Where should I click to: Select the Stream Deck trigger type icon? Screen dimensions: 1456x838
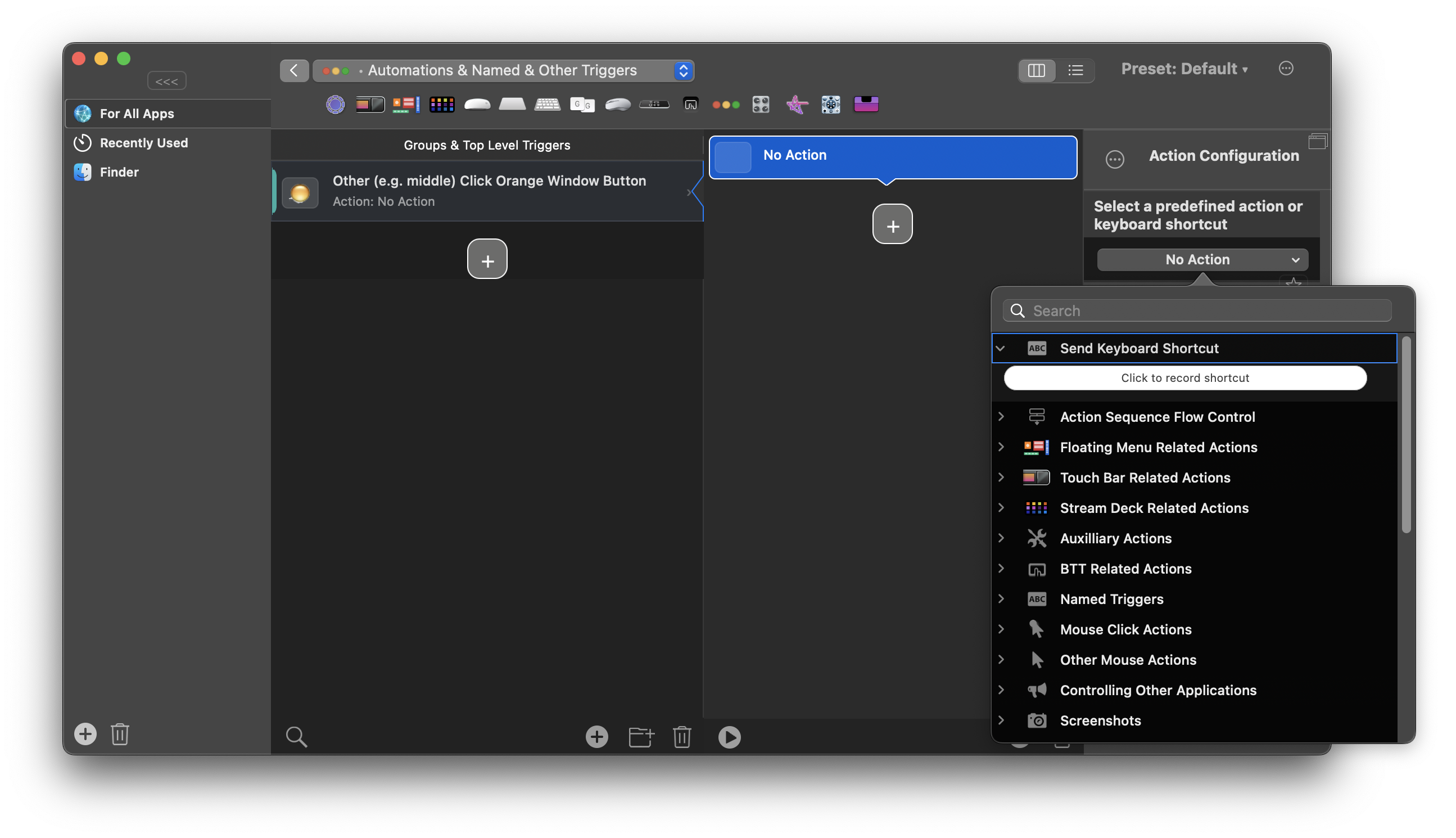coord(442,104)
